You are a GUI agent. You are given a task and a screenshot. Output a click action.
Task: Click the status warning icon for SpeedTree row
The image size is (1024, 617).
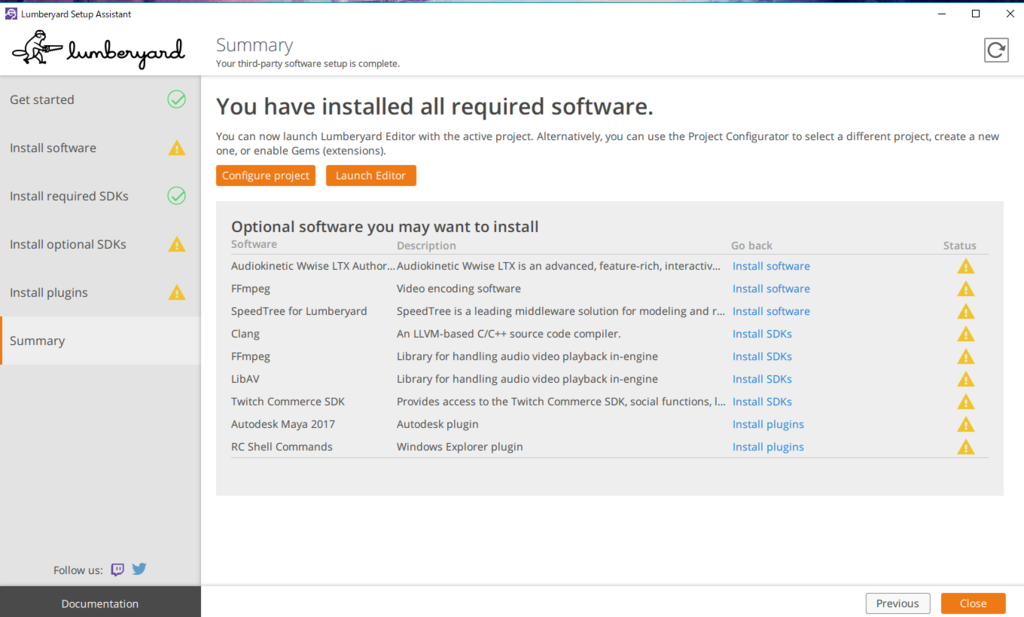tap(966, 311)
